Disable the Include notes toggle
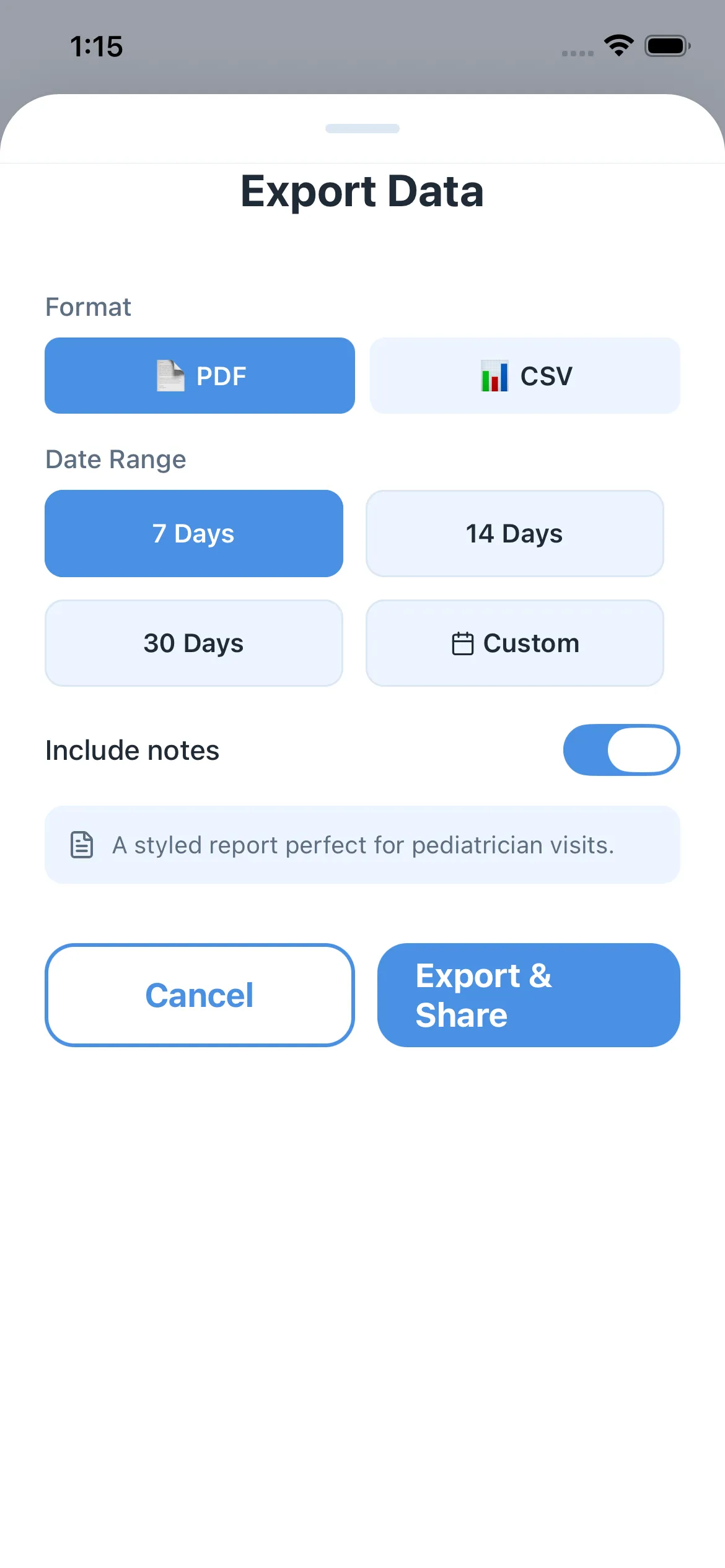The image size is (725, 1568). pos(622,750)
